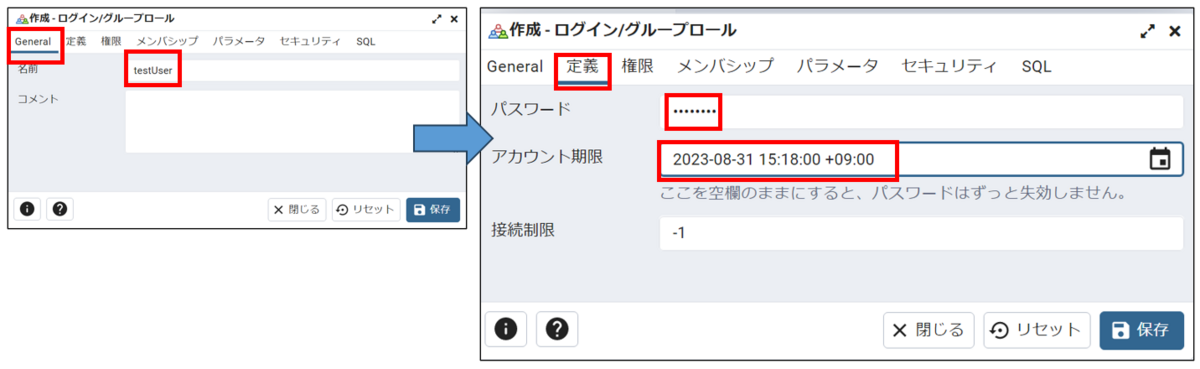Select General tab in left dialog
This screenshot has height=369, width=1200.
[33, 41]
